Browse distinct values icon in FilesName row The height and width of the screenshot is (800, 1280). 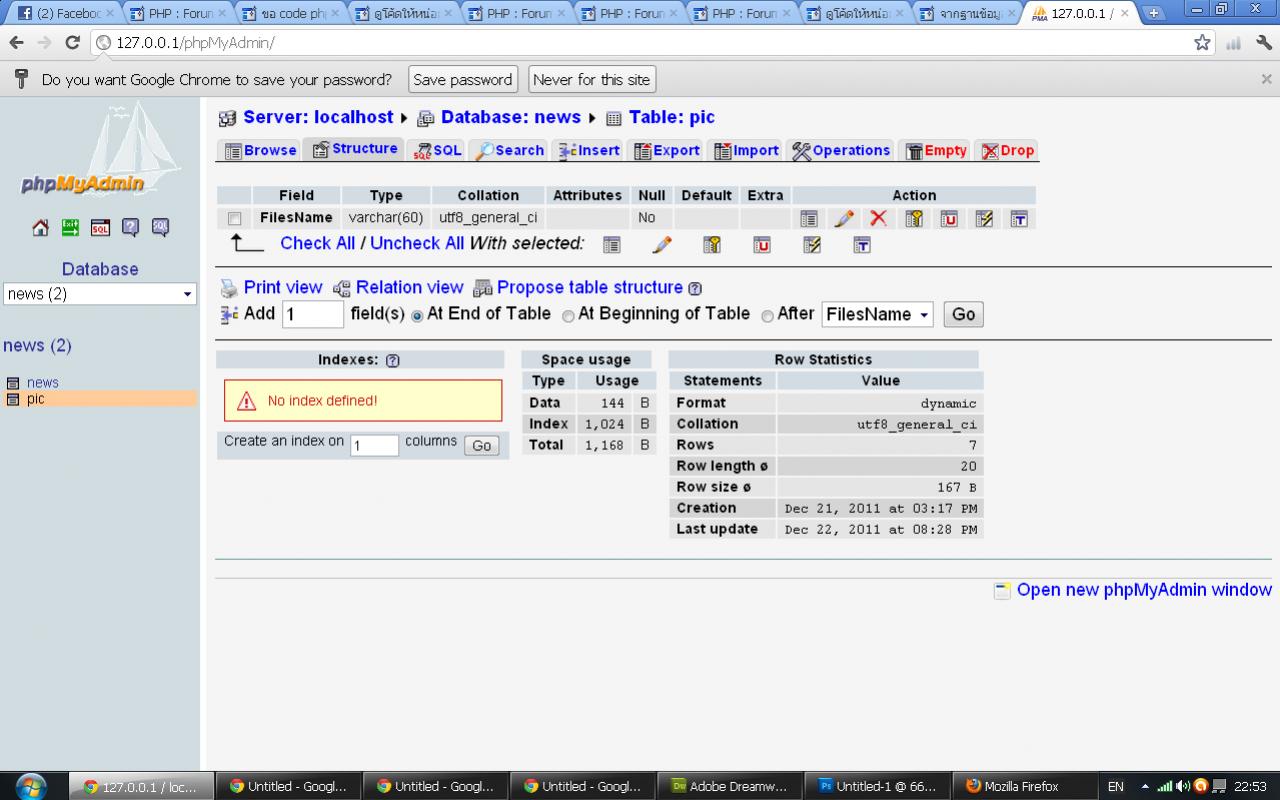809,218
